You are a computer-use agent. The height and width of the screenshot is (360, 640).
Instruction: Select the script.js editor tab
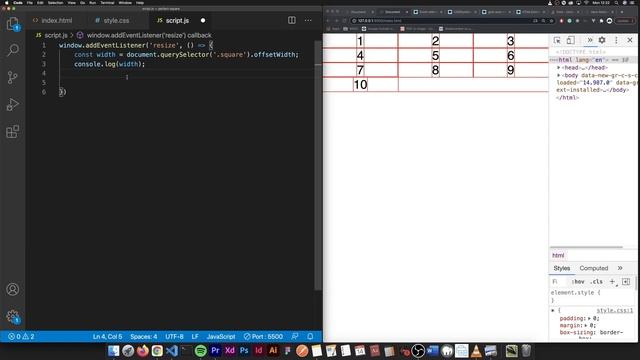pyautogui.click(x=178, y=20)
